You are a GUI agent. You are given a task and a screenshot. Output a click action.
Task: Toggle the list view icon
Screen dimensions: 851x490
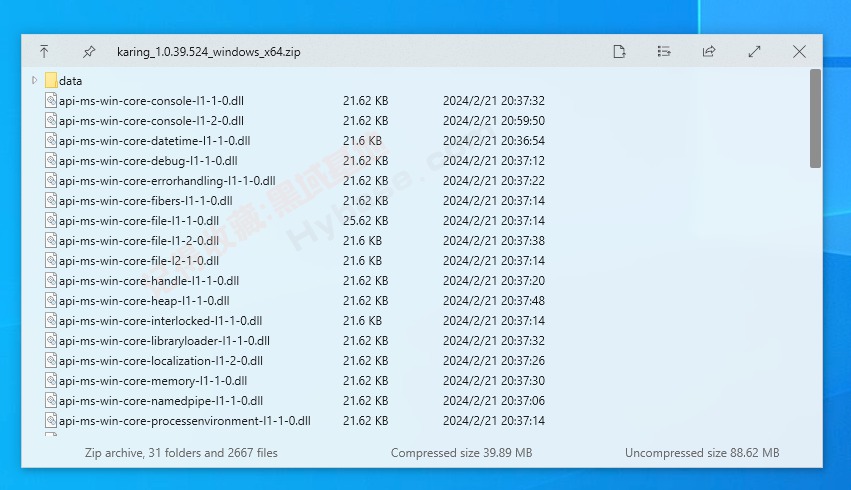[x=664, y=52]
